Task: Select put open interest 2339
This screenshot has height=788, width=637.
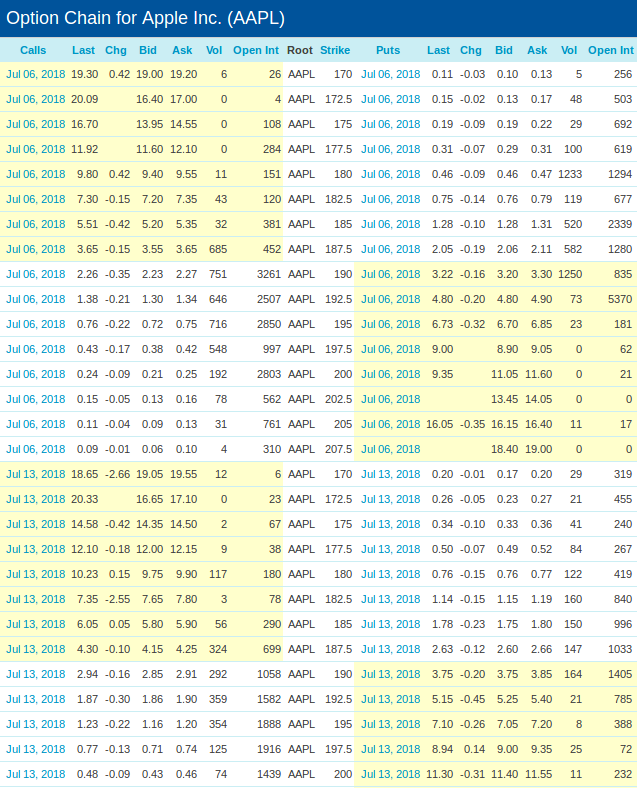Action: point(620,224)
